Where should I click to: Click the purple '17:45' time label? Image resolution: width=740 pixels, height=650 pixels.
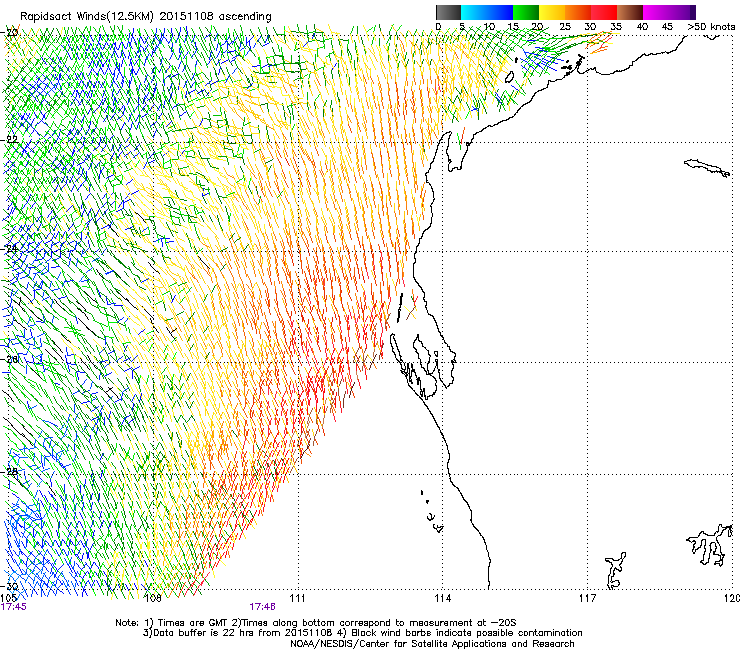point(14,607)
